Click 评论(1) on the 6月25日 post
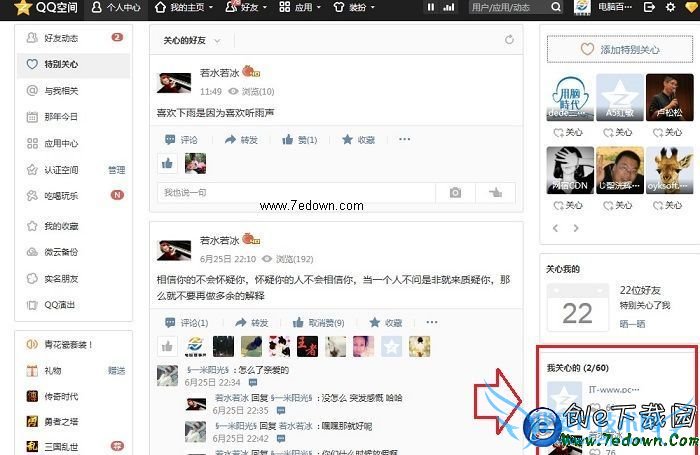The width and height of the screenshot is (700, 455). 187,322
